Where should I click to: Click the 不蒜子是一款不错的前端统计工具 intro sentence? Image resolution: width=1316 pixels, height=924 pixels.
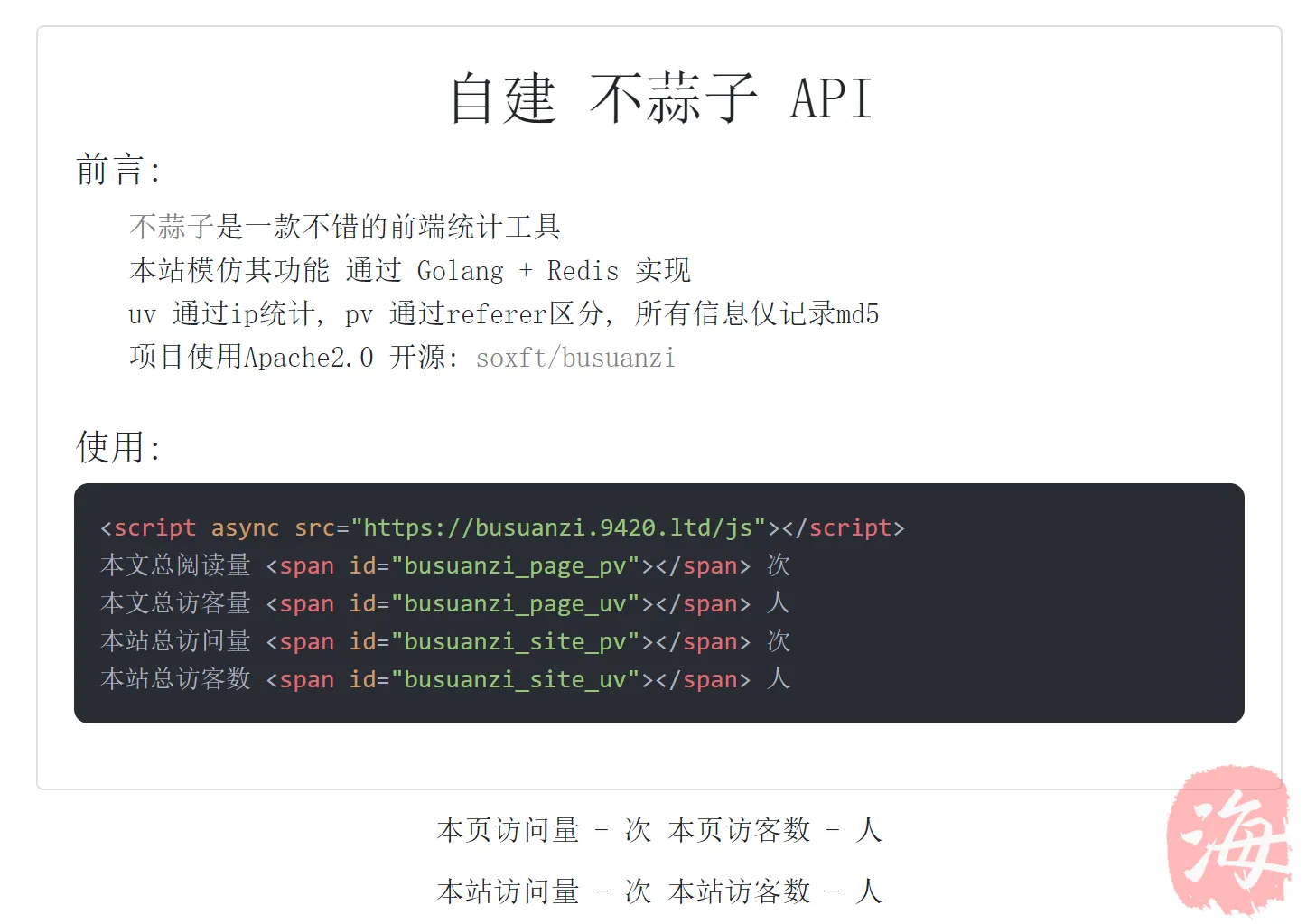[345, 227]
